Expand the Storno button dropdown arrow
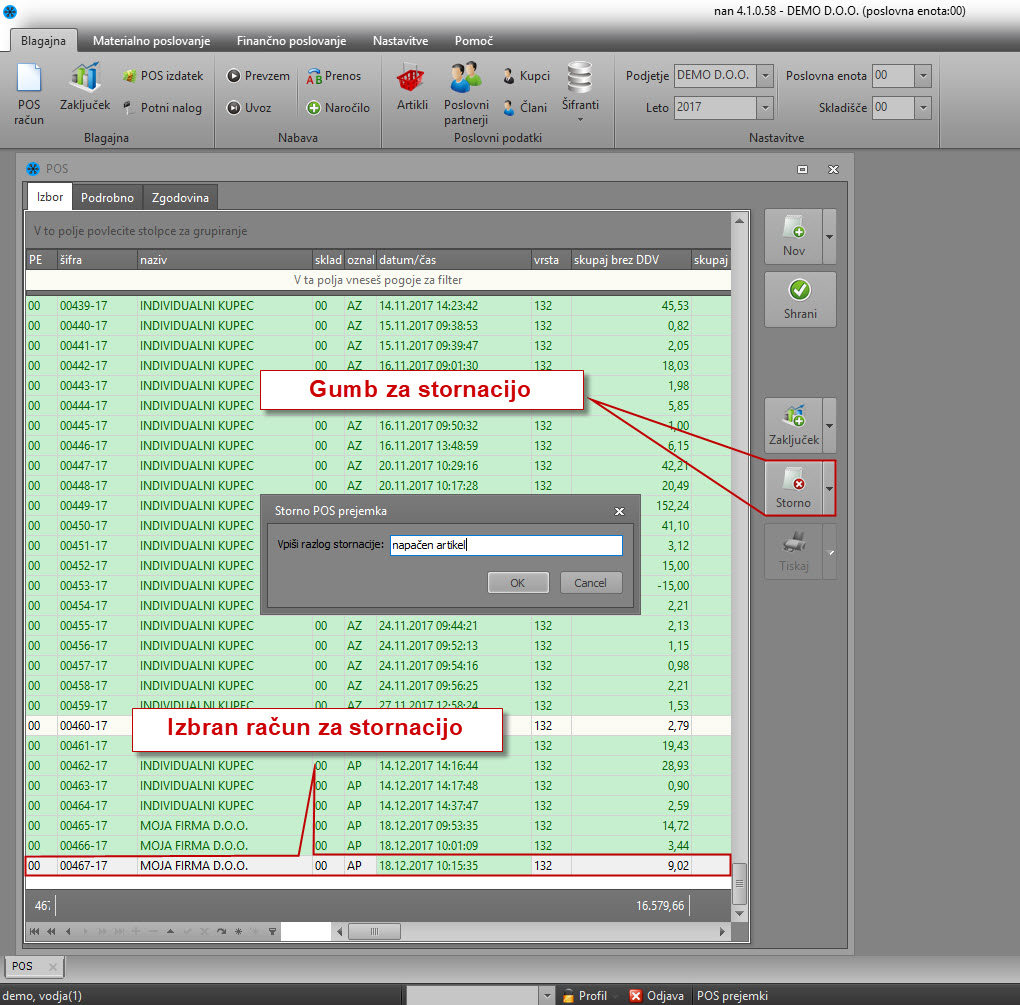1020x1005 pixels. coord(829,489)
